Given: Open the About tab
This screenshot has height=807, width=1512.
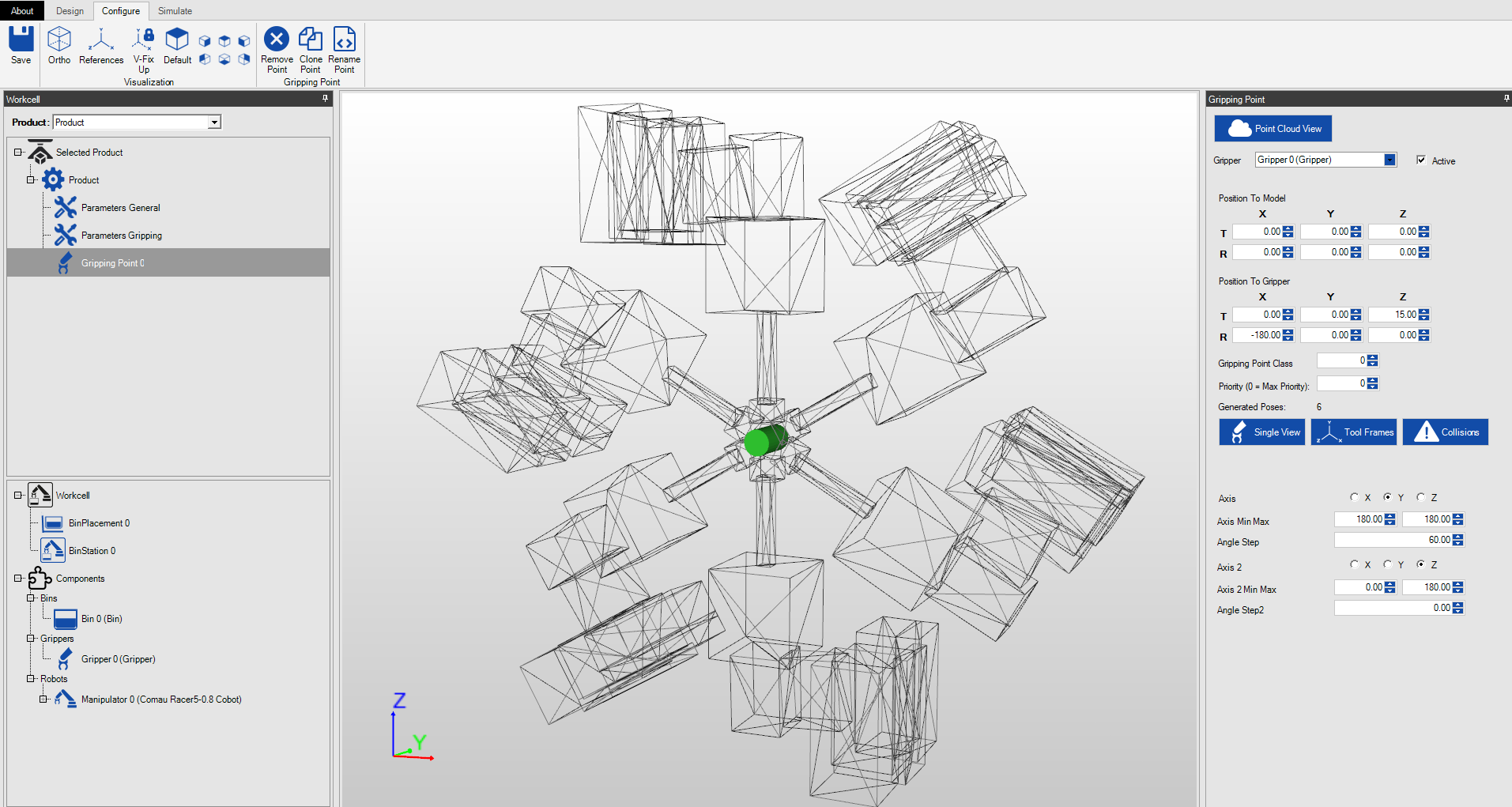Looking at the screenshot, I should pyautogui.click(x=22, y=11).
